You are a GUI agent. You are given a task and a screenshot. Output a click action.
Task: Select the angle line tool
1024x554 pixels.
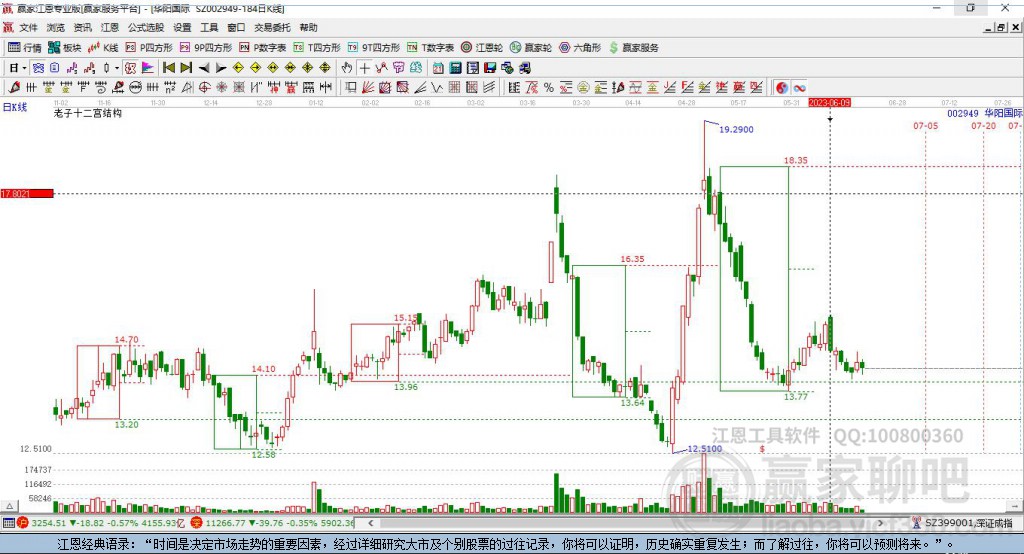[420, 88]
